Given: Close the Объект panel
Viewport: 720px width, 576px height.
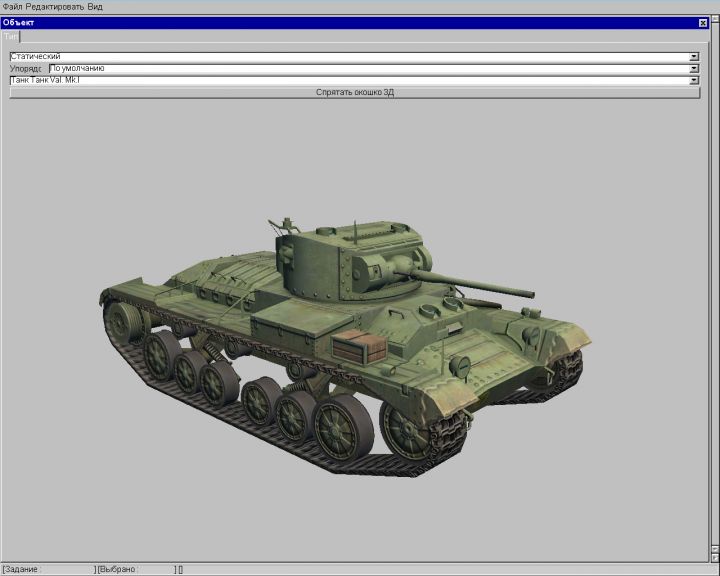Looking at the screenshot, I should click(702, 22).
